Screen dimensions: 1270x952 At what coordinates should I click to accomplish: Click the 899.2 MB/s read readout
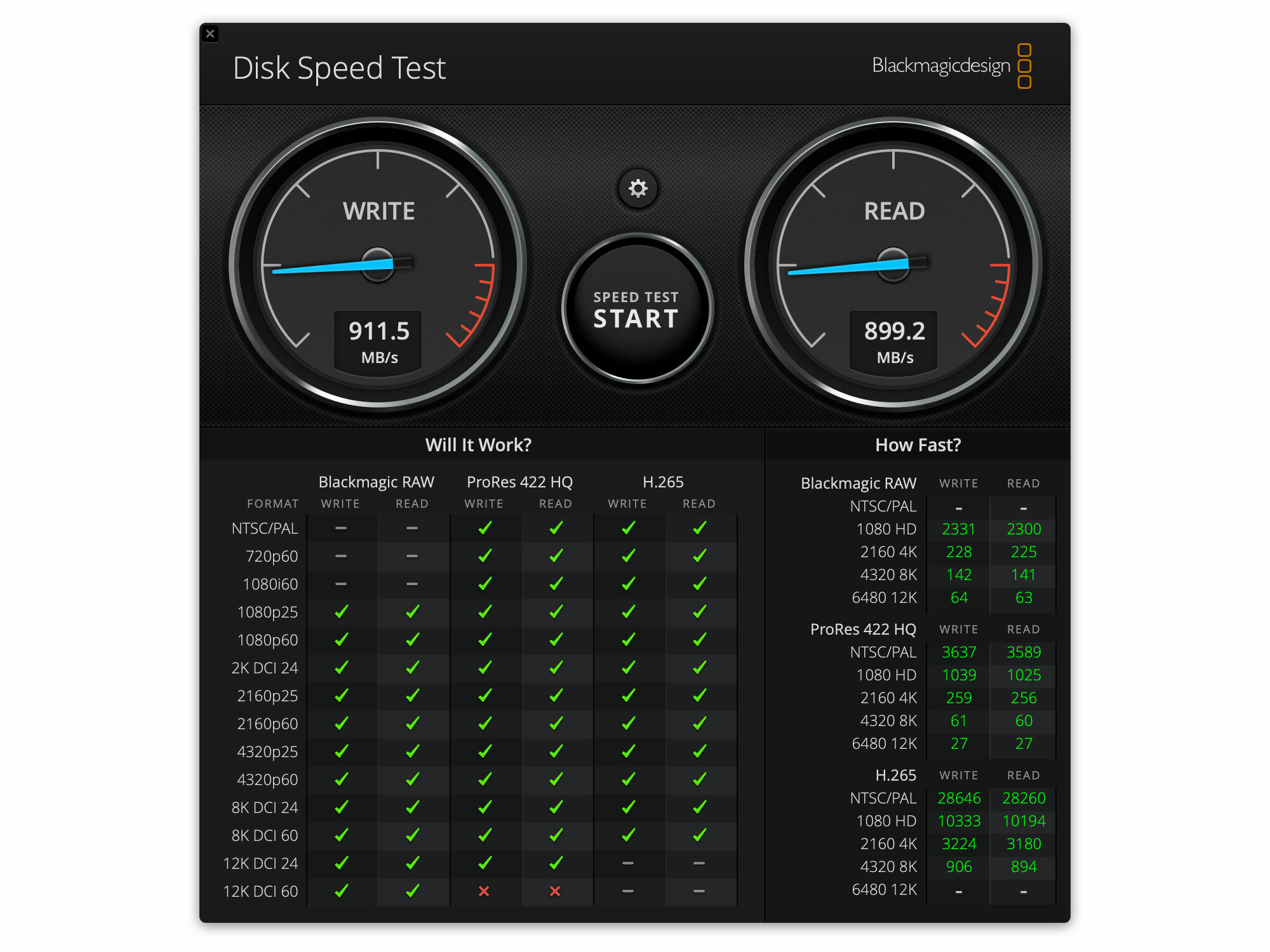pos(894,341)
